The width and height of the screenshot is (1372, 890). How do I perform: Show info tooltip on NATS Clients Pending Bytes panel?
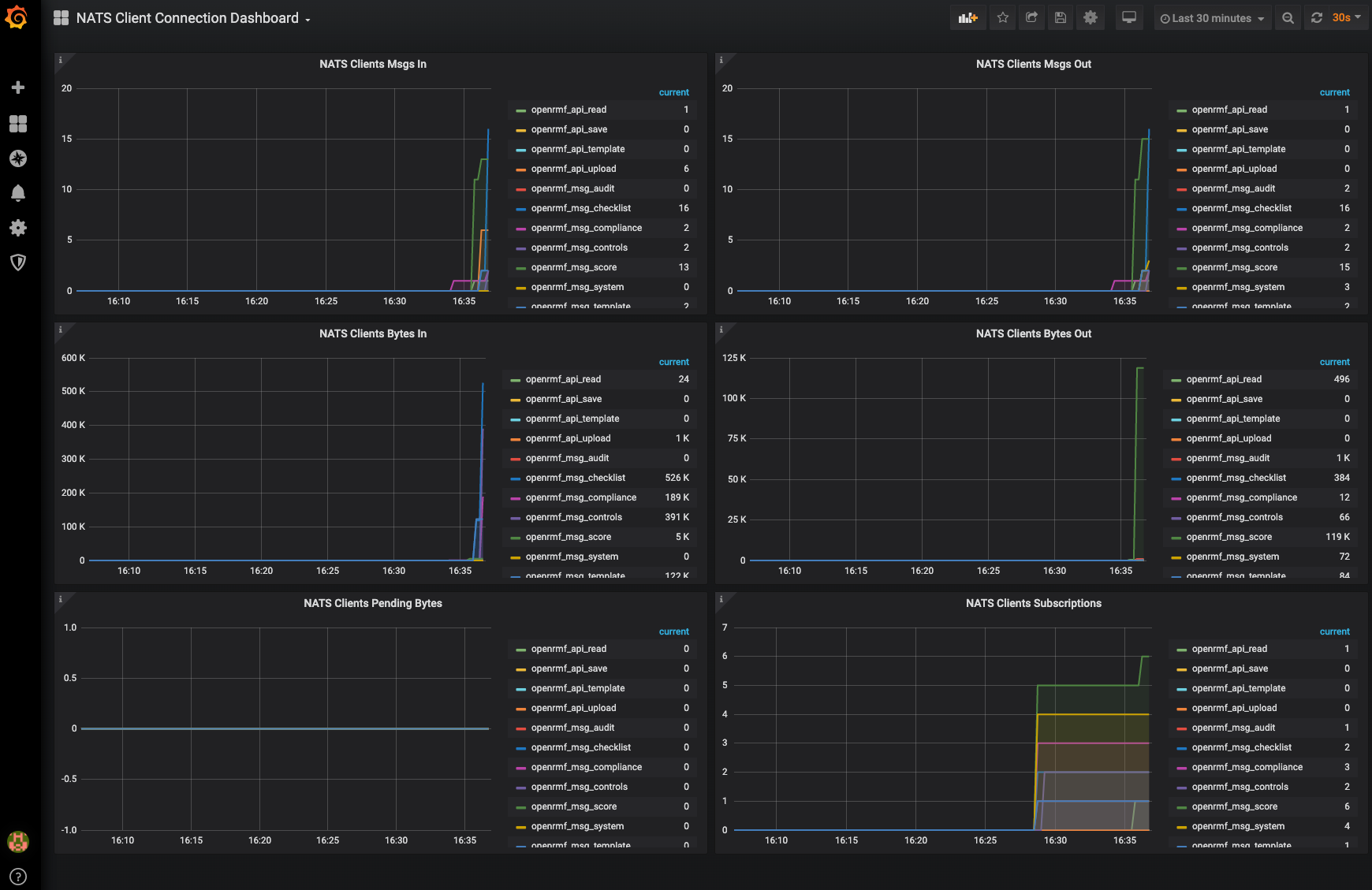click(x=61, y=599)
